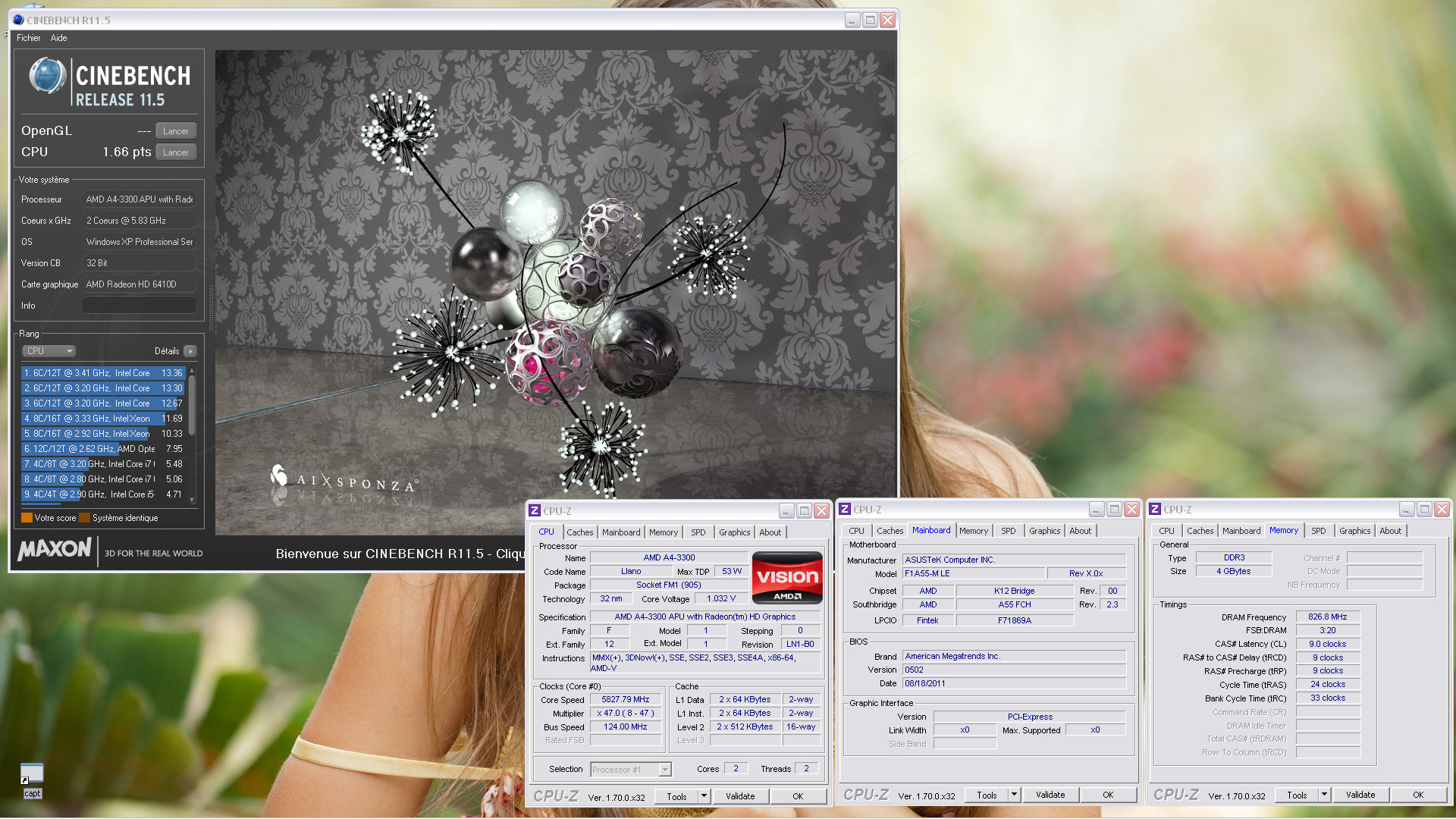Open Tools dropdown arrow in left CPU-Z

pyautogui.click(x=704, y=796)
